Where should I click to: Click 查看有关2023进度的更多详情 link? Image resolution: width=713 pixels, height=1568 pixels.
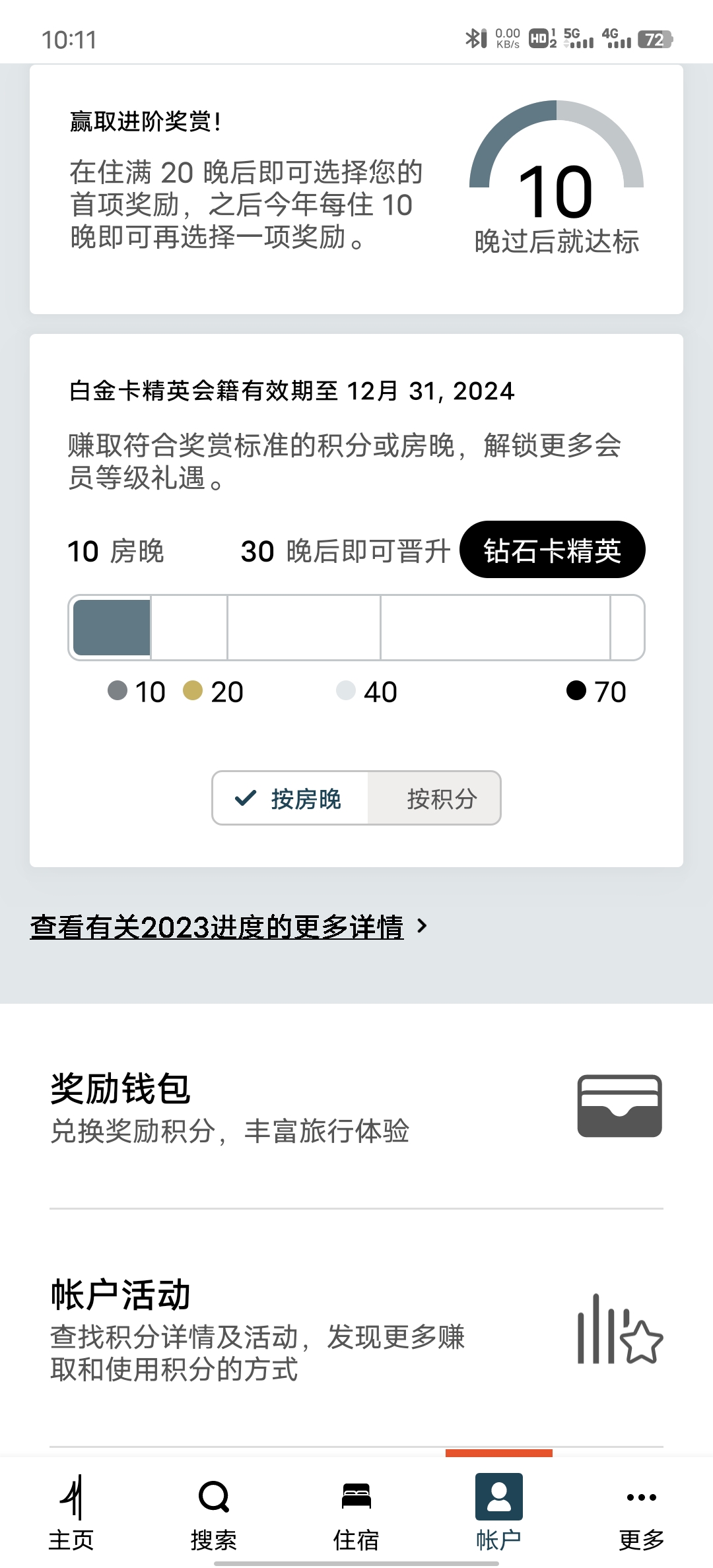click(217, 927)
